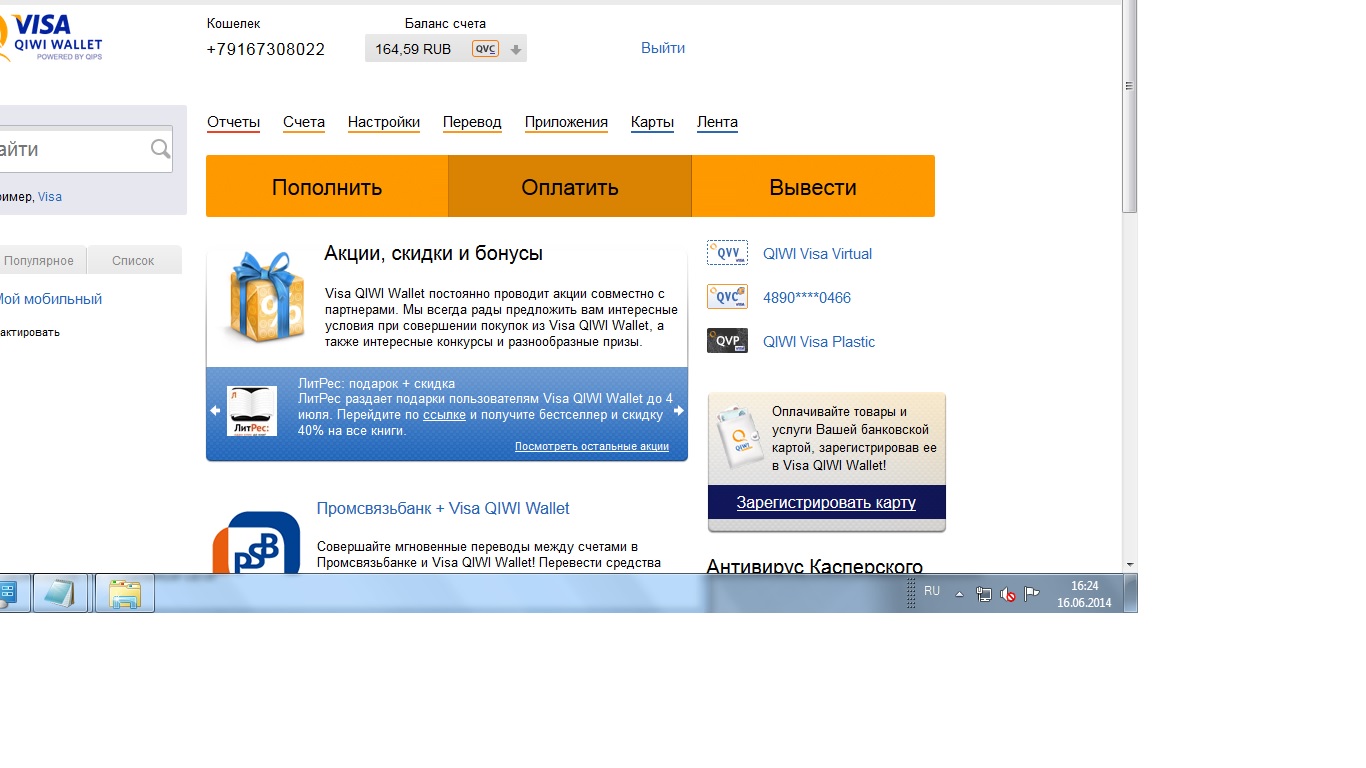Click the Visa example link under search
Image resolution: width=1366 pixels, height=768 pixels.
[x=50, y=197]
